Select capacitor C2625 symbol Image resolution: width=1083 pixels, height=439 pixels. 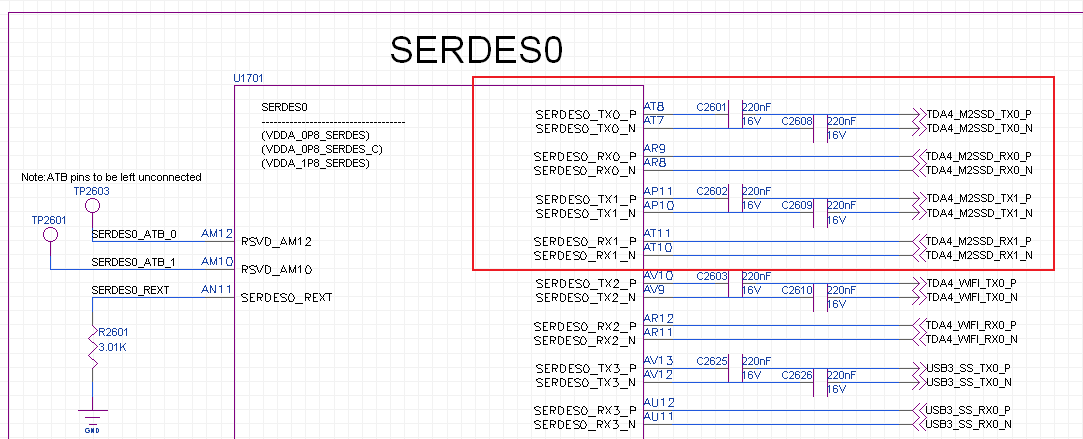click(x=734, y=368)
